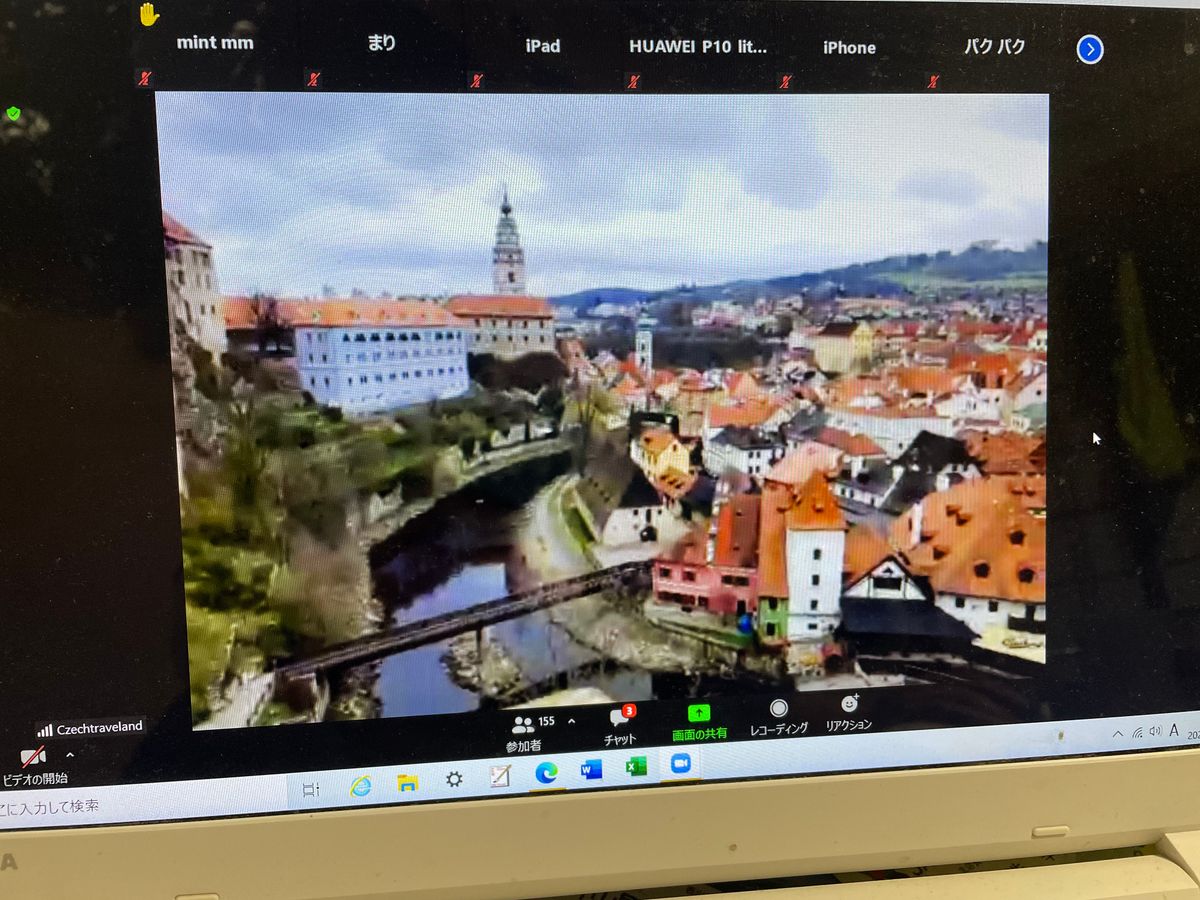The height and width of the screenshot is (900, 1200).
Task: Open Excel from the taskbar
Action: pyautogui.click(x=636, y=766)
